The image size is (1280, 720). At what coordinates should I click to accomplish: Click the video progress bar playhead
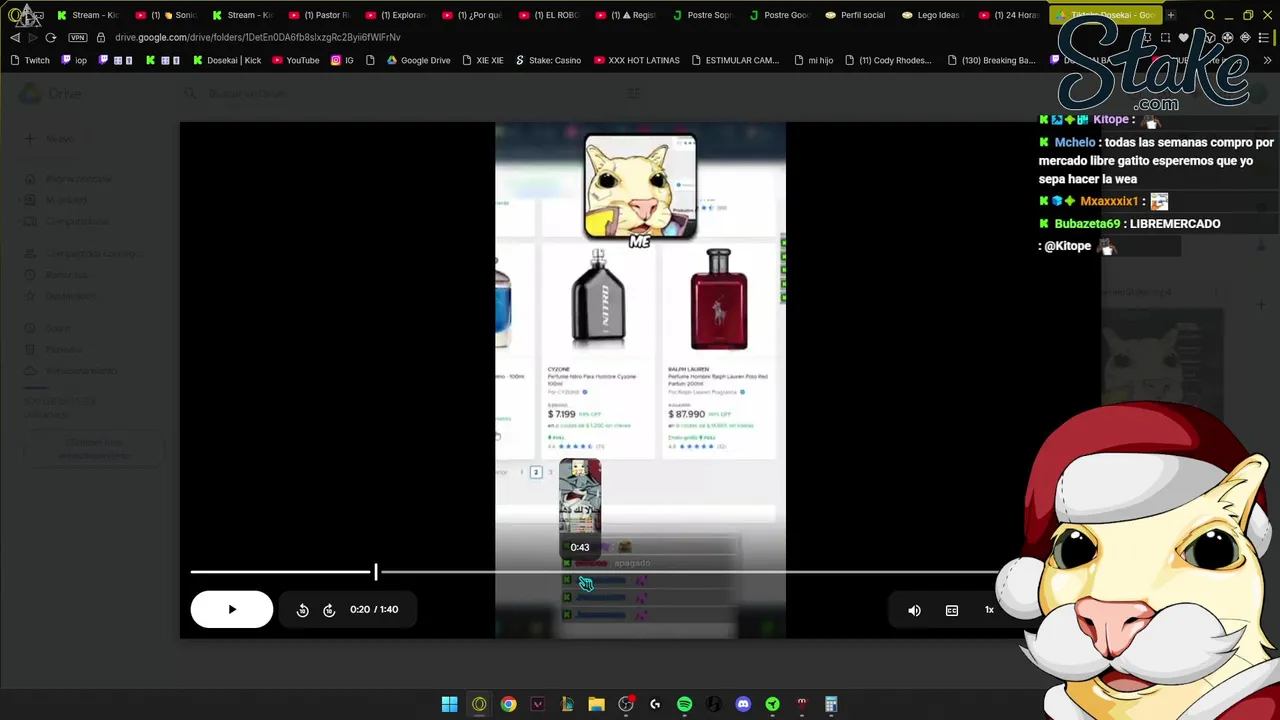pos(376,572)
